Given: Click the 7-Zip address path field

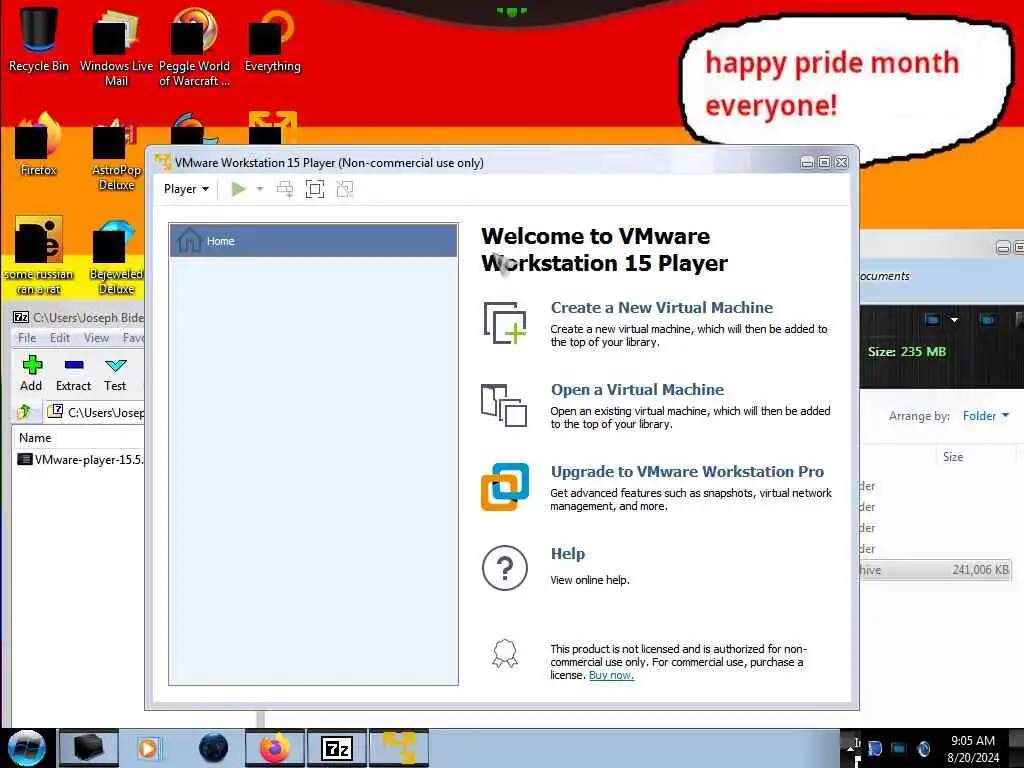Looking at the screenshot, I should tap(95, 412).
